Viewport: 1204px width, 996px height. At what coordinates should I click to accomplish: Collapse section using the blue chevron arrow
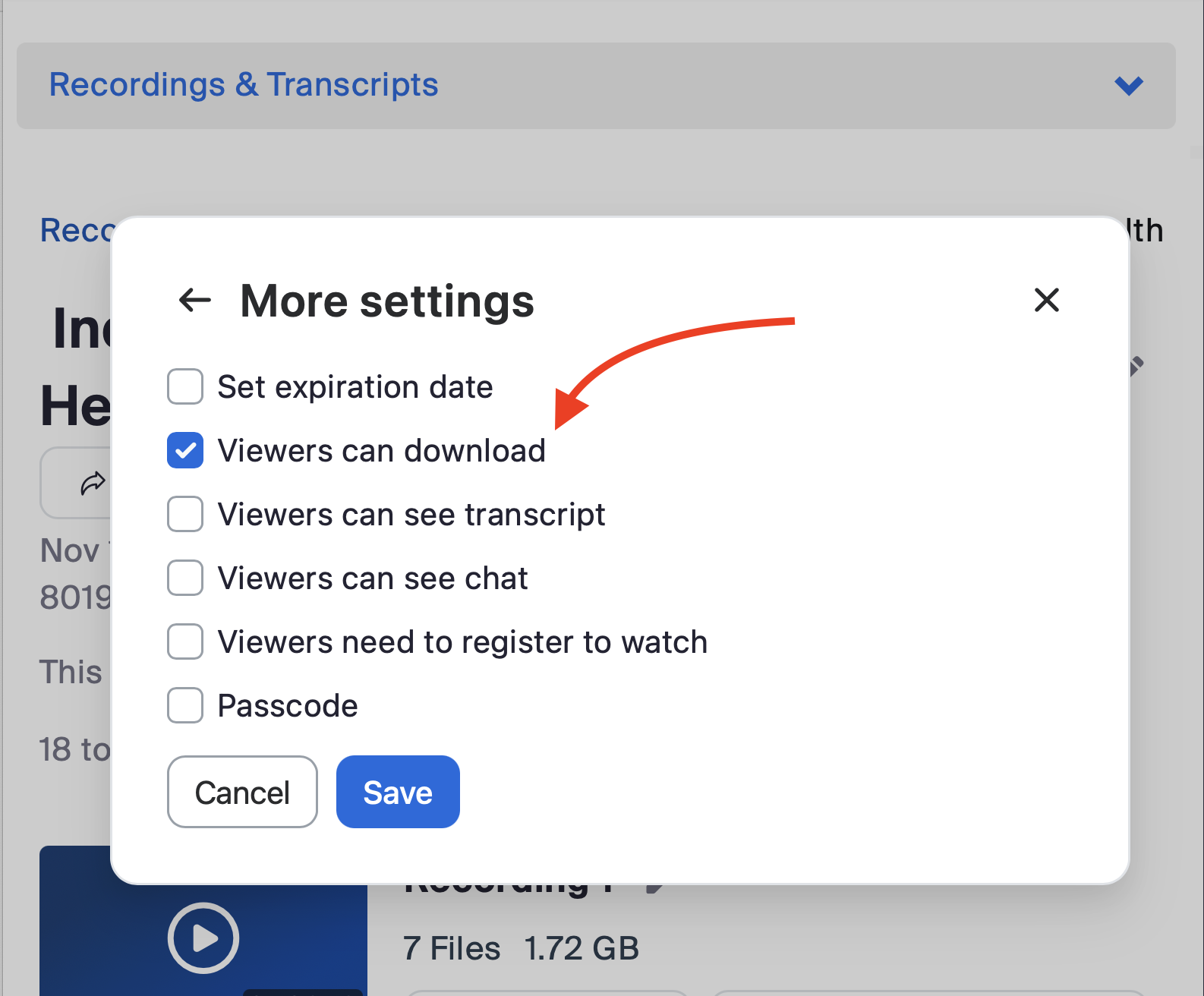(x=1129, y=86)
